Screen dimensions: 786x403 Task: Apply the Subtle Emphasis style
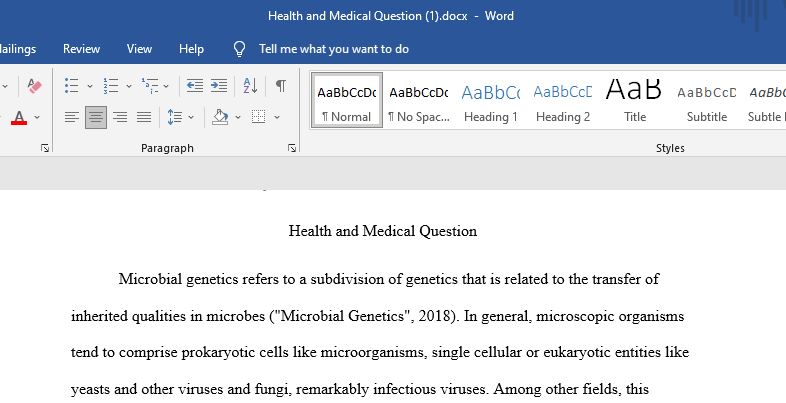tap(766, 101)
